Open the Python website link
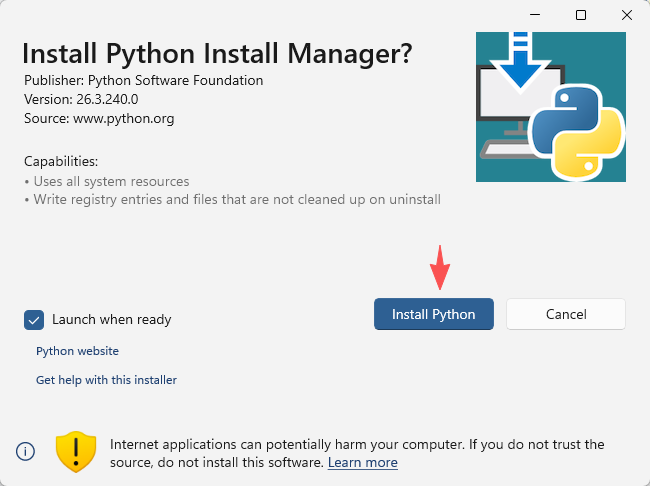The image size is (650, 486). pos(78,351)
